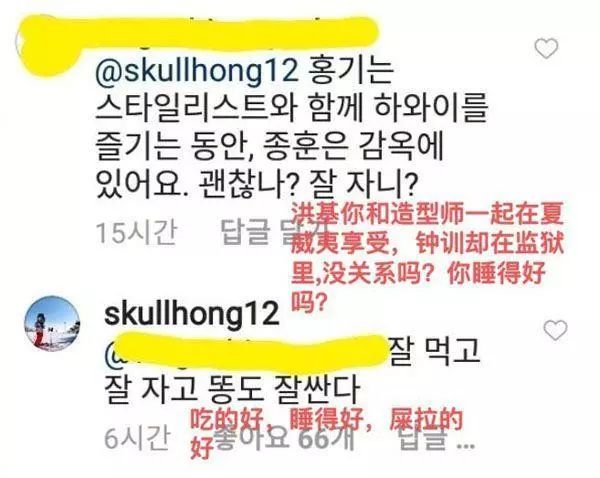This screenshot has width=600, height=478.
Task: Select the 즐기는 동안, 종훈은 감옥에 line
Action: coord(269,146)
